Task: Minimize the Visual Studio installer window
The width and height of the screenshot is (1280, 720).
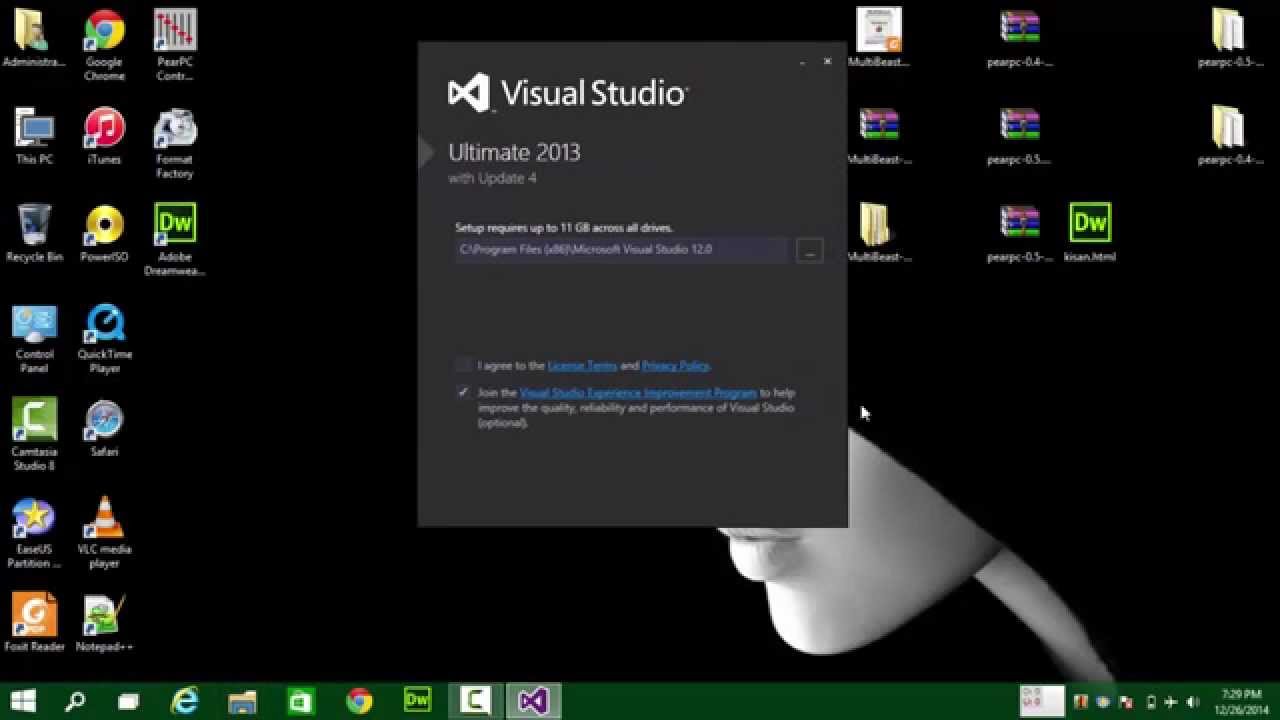Action: pyautogui.click(x=802, y=62)
